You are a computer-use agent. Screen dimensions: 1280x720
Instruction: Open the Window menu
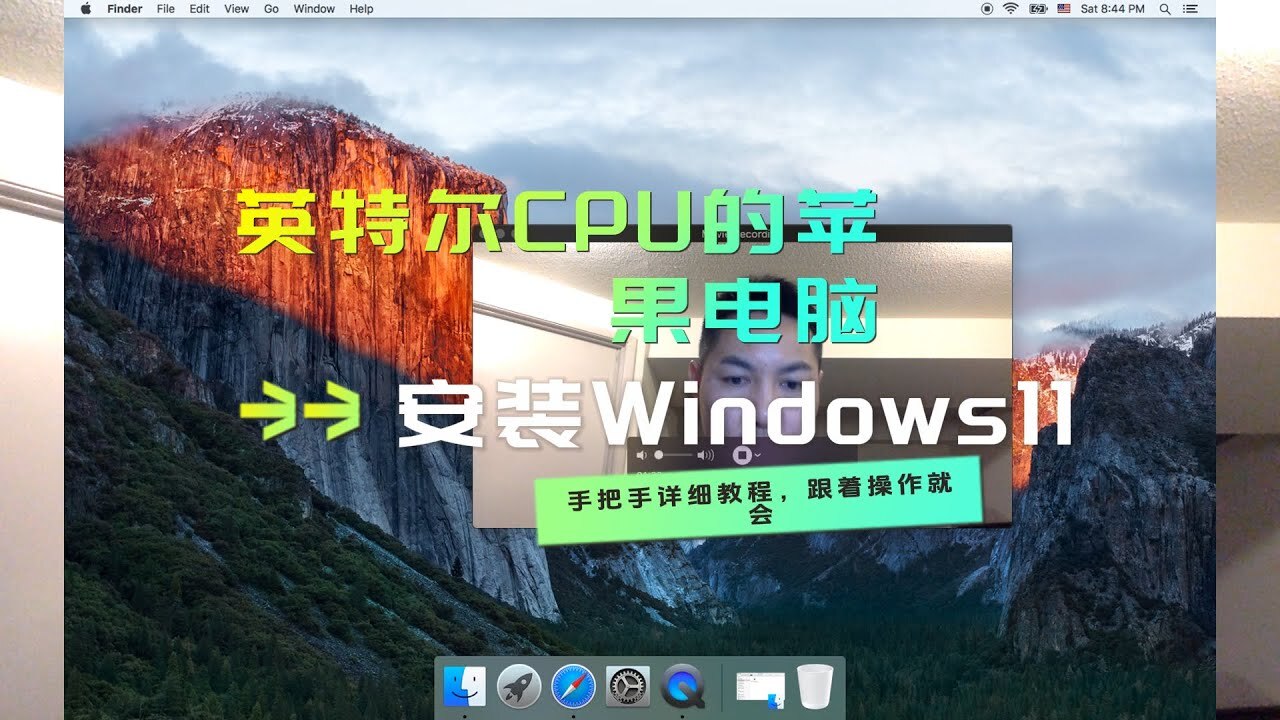pos(314,9)
